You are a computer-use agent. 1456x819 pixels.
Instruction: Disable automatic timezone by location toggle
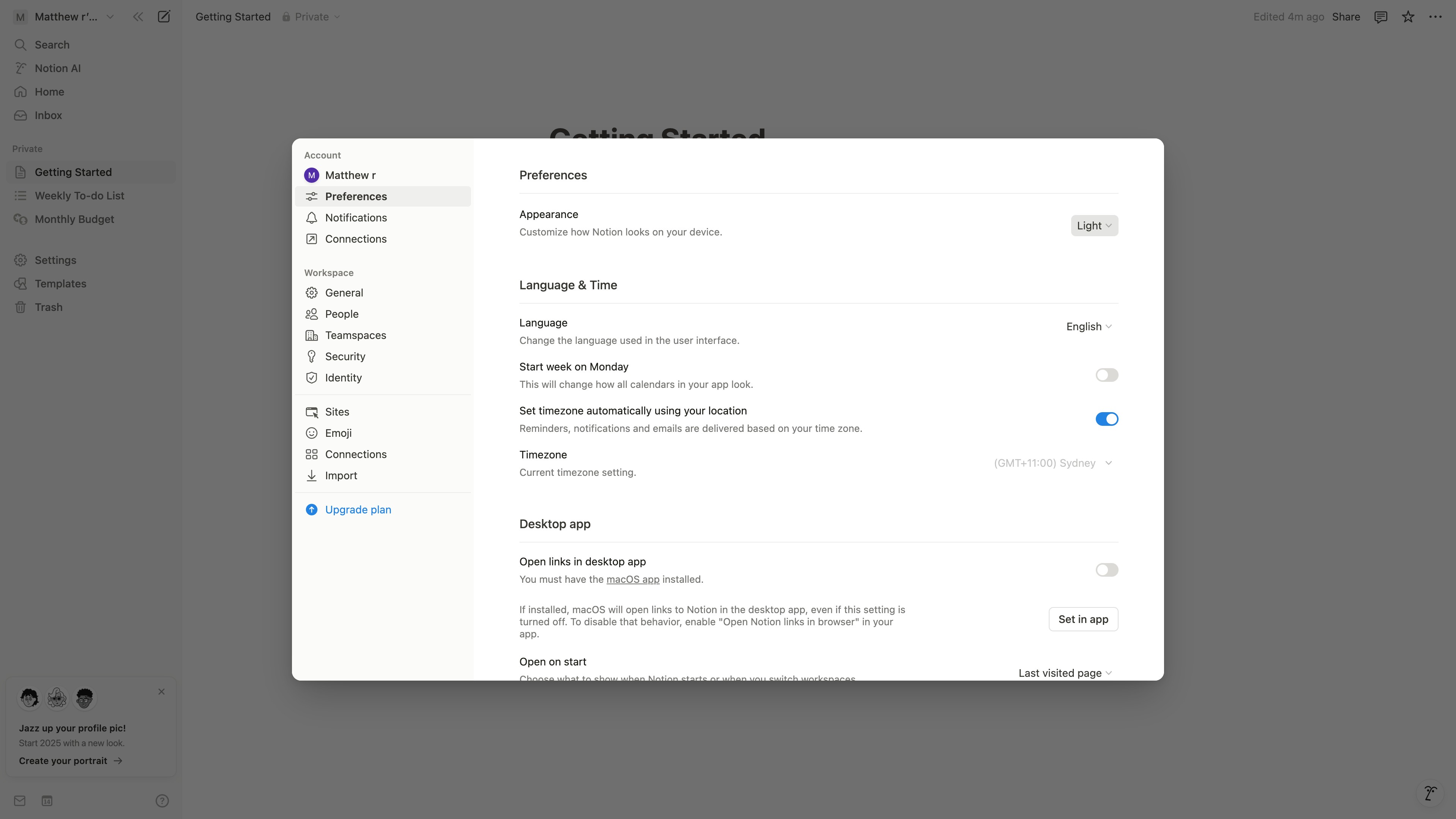point(1107,419)
